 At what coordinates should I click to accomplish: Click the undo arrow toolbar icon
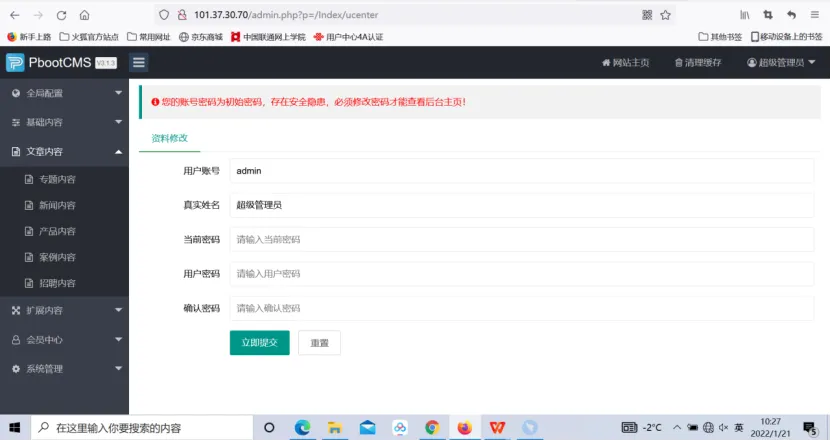pos(791,15)
